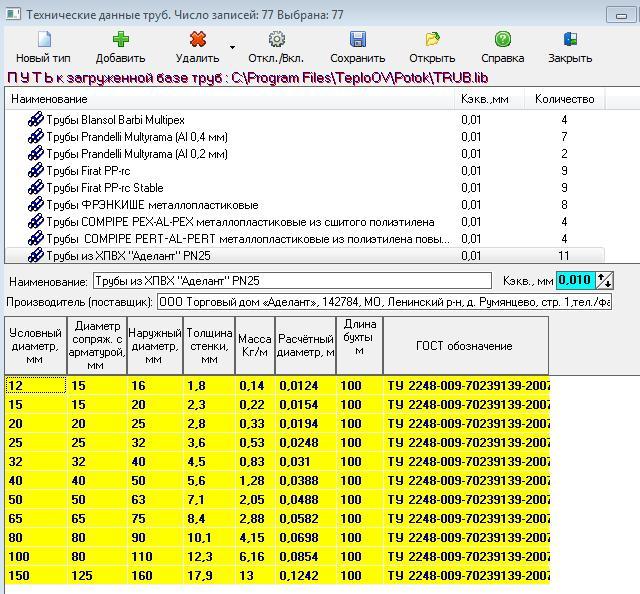
Task: Select calculated diameter cell 0,0124
Action: click(306, 385)
